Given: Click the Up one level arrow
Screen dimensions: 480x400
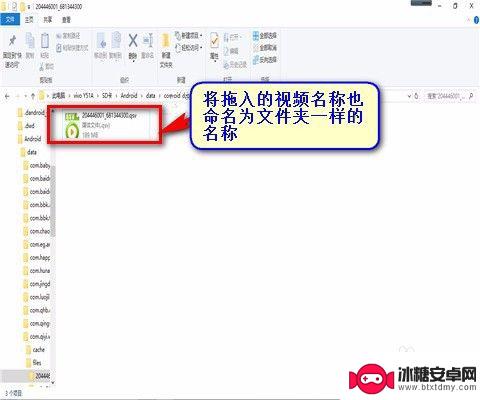Looking at the screenshot, I should click(x=33, y=96).
